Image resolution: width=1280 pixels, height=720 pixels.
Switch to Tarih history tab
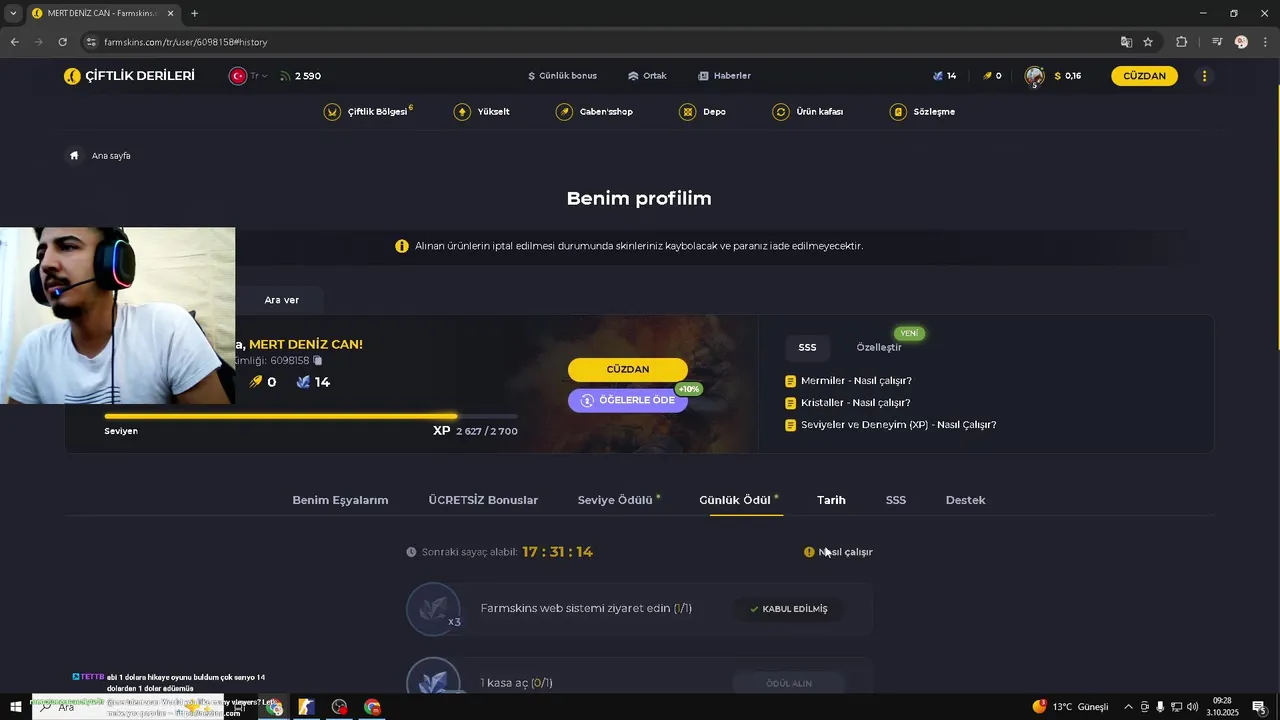[831, 500]
